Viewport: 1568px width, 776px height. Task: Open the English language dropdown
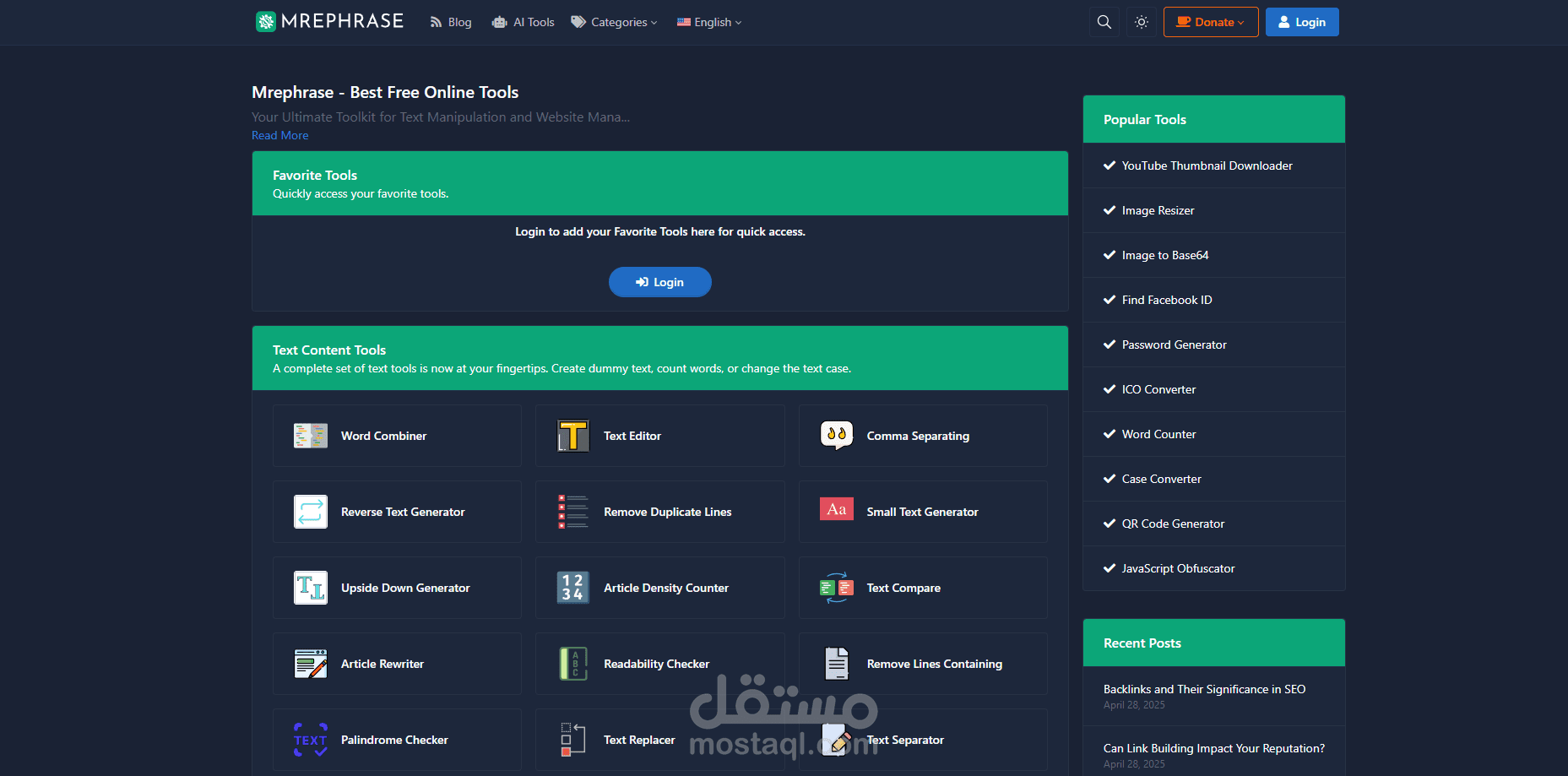[709, 23]
